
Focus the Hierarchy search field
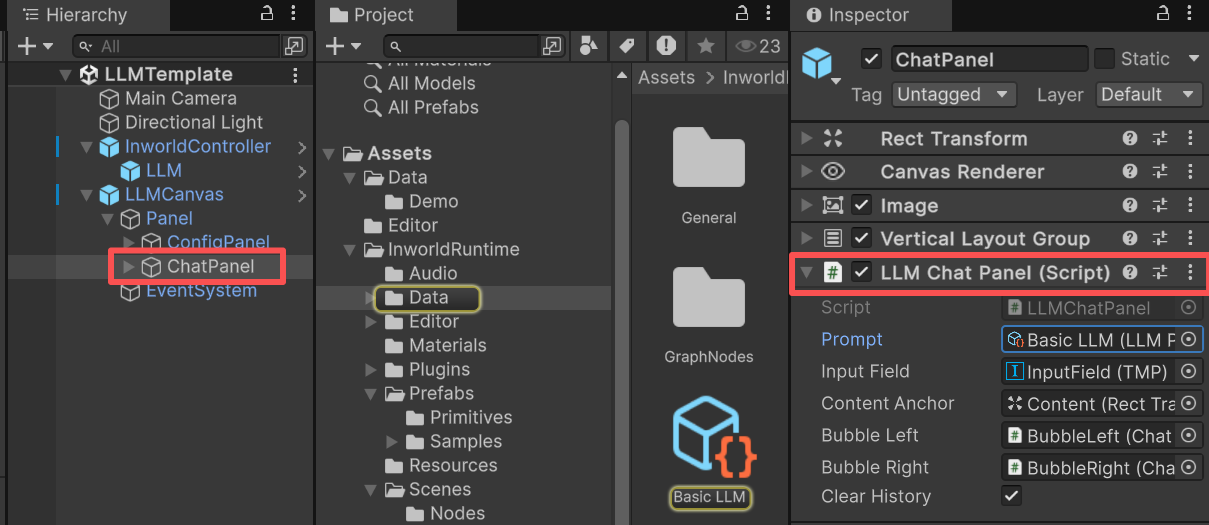(x=176, y=46)
